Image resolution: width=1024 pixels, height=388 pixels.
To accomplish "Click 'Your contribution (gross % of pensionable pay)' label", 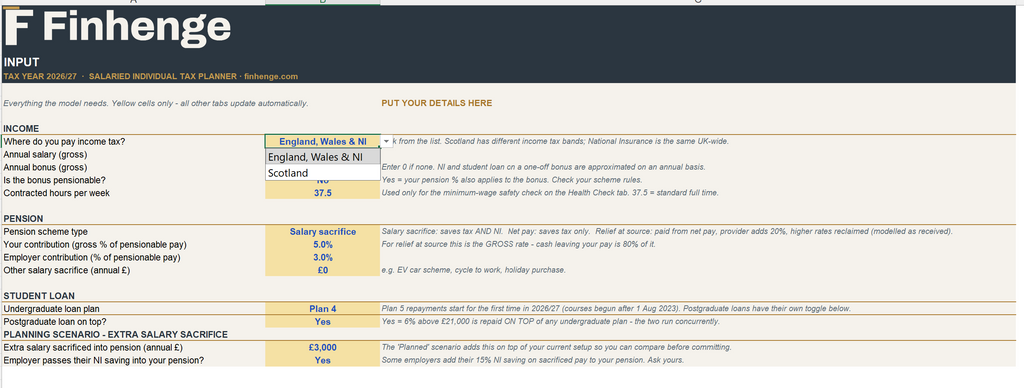I will pos(95,244).
